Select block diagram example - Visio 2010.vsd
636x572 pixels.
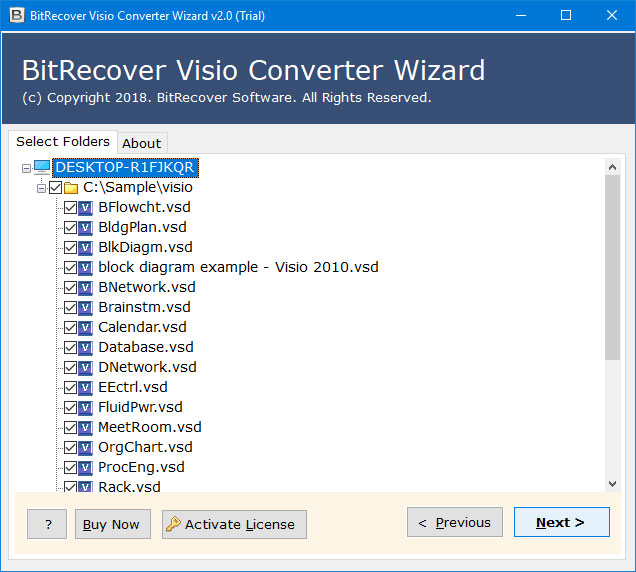(x=238, y=267)
